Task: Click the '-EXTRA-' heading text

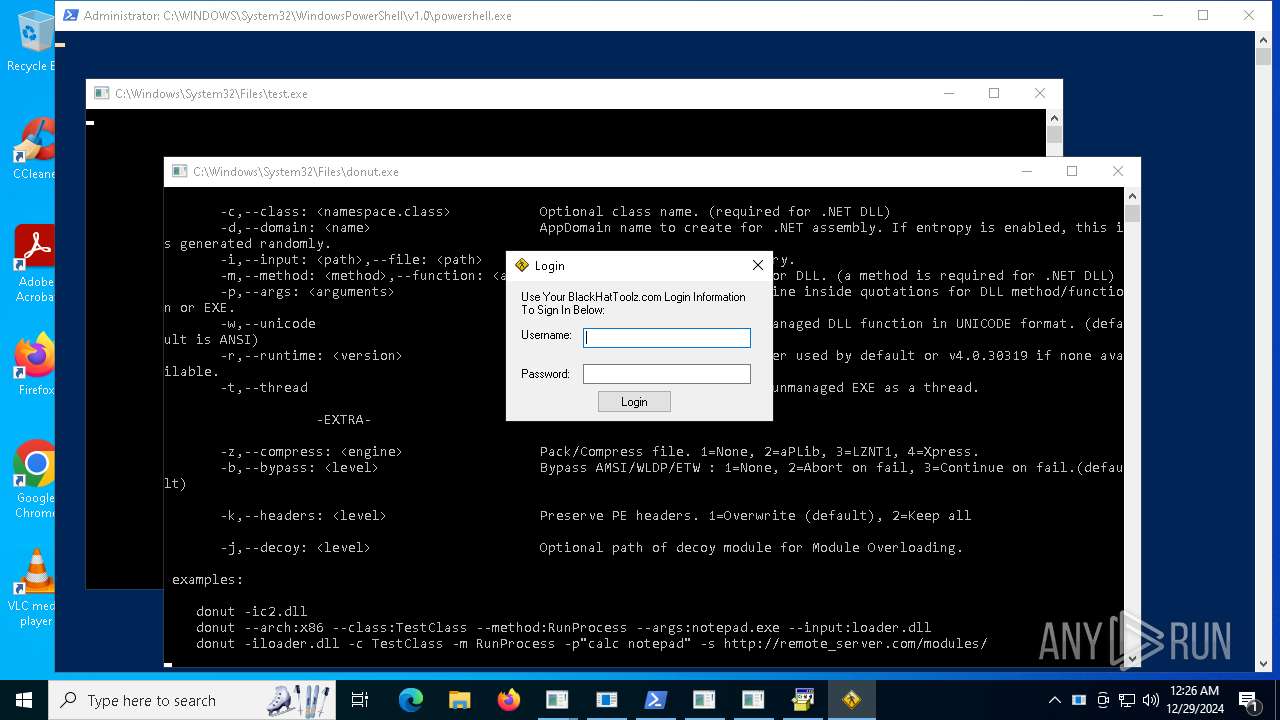Action: 344,419
